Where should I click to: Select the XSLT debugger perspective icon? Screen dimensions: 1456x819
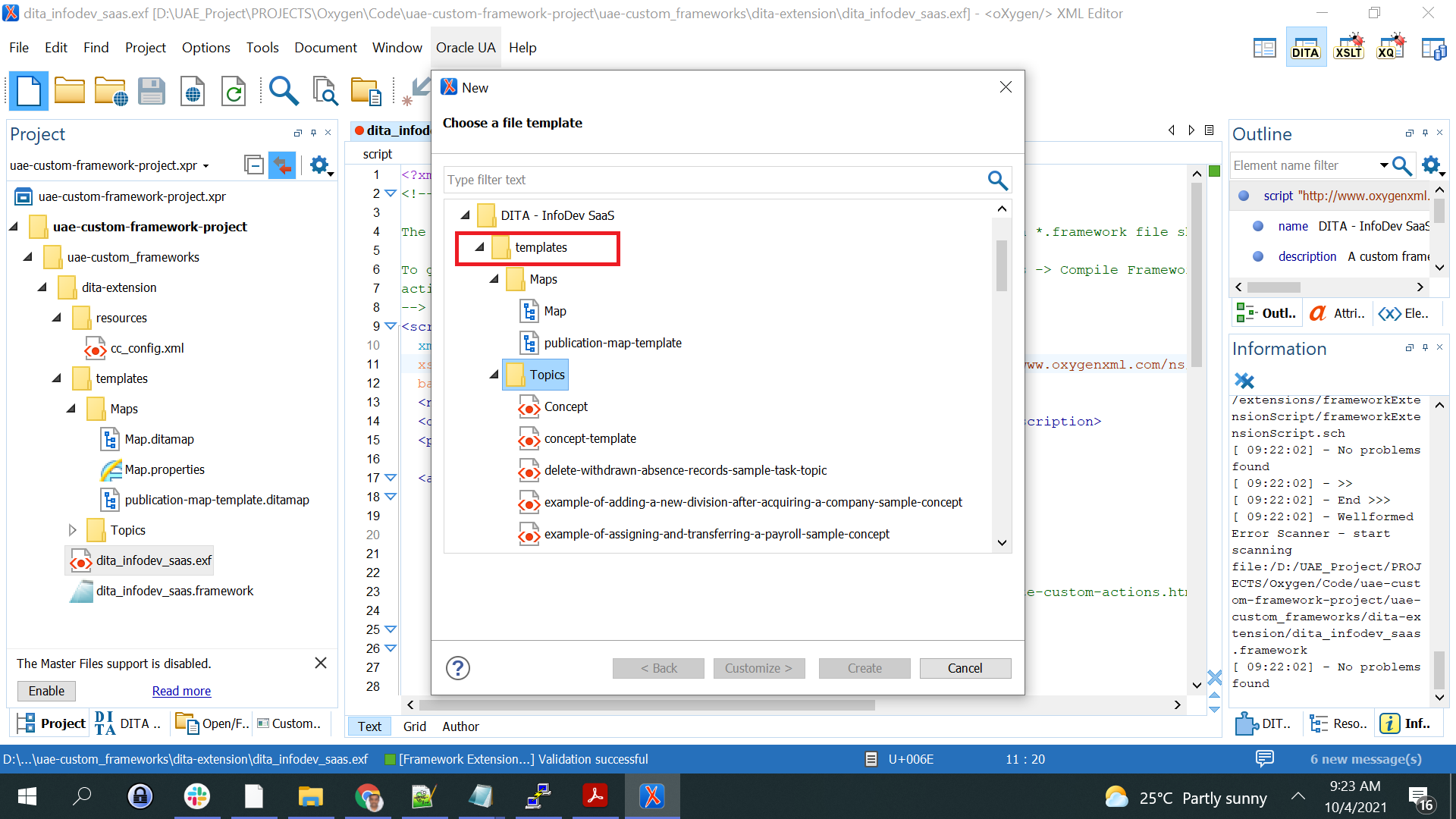click(1349, 47)
